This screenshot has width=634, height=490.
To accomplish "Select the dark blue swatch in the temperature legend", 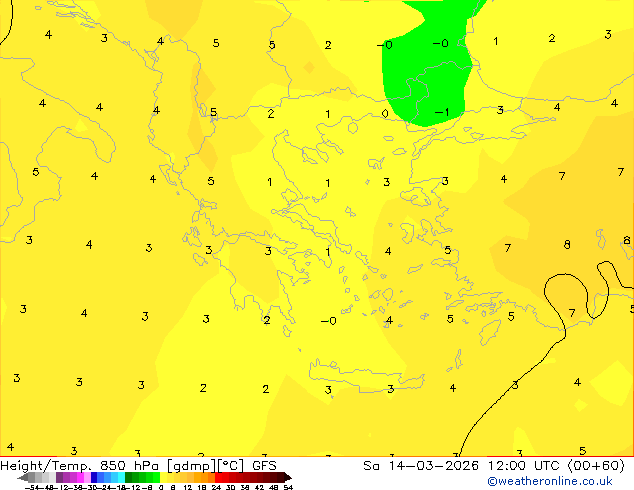I will pos(94,477).
